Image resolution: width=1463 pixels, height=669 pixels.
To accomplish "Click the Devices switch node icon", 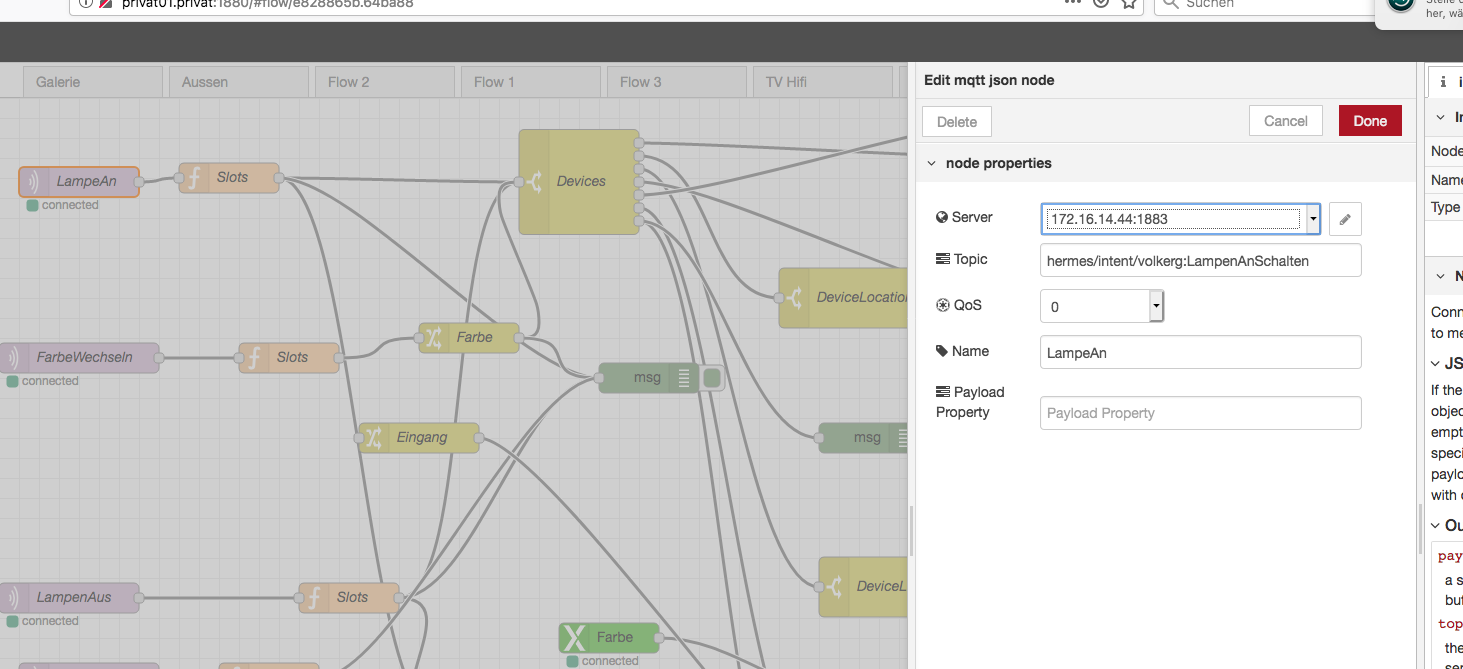I will (535, 182).
